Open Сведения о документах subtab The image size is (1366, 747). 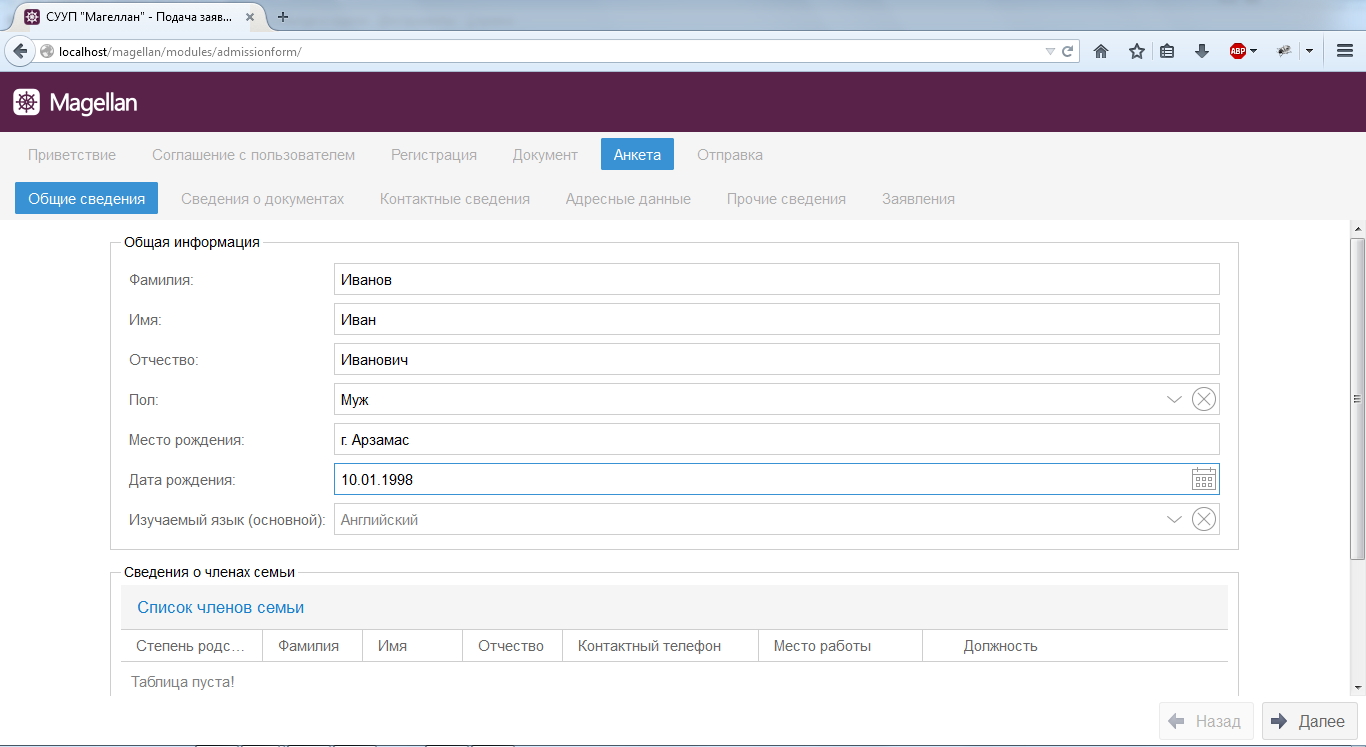coord(262,199)
